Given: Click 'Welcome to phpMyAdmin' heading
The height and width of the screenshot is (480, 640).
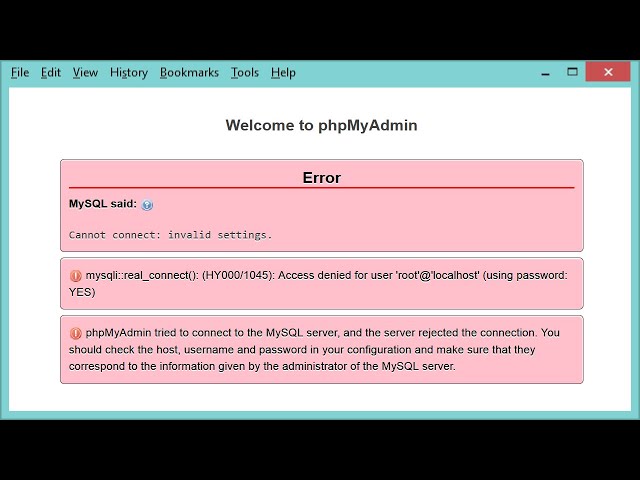Looking at the screenshot, I should [322, 125].
